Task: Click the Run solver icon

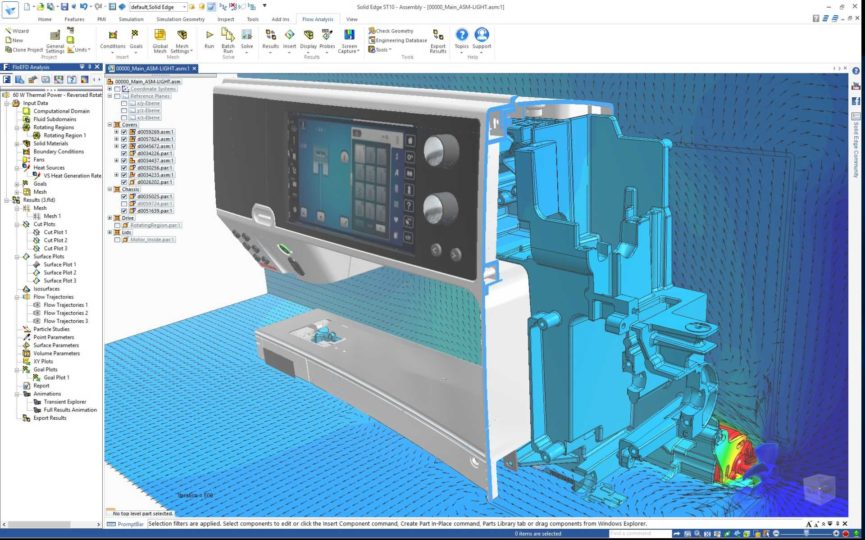Action: pos(209,37)
